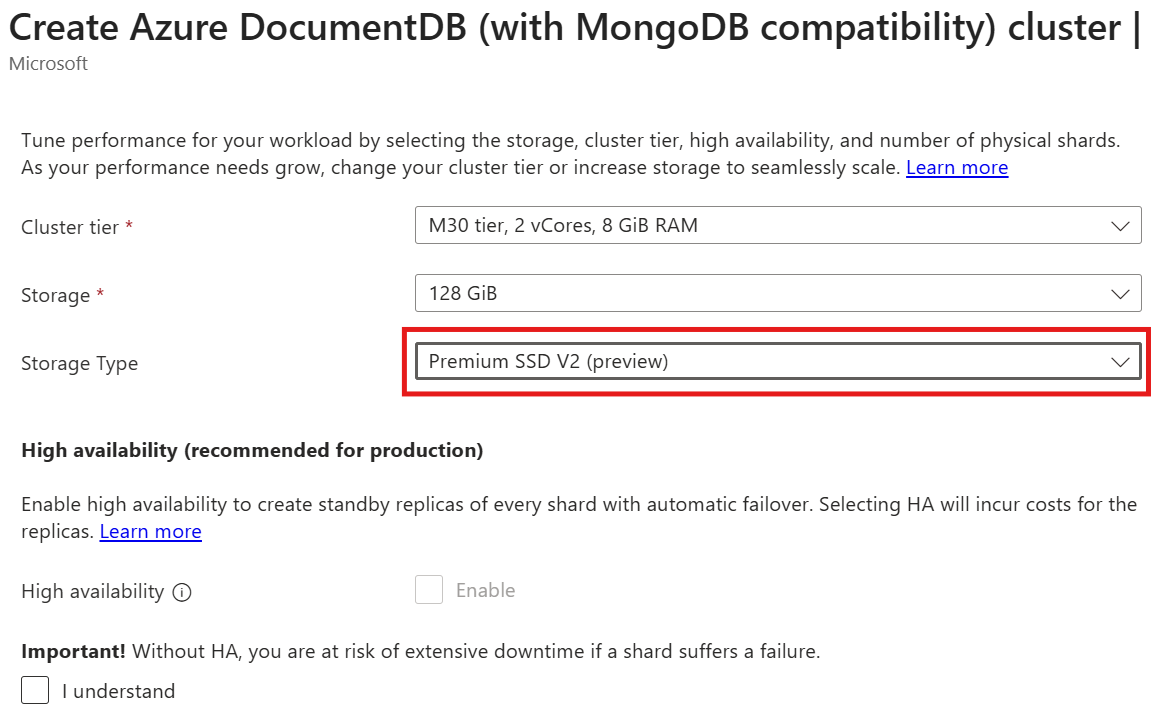Expand the Storage size dropdown
The width and height of the screenshot is (1152, 727).
click(x=780, y=293)
